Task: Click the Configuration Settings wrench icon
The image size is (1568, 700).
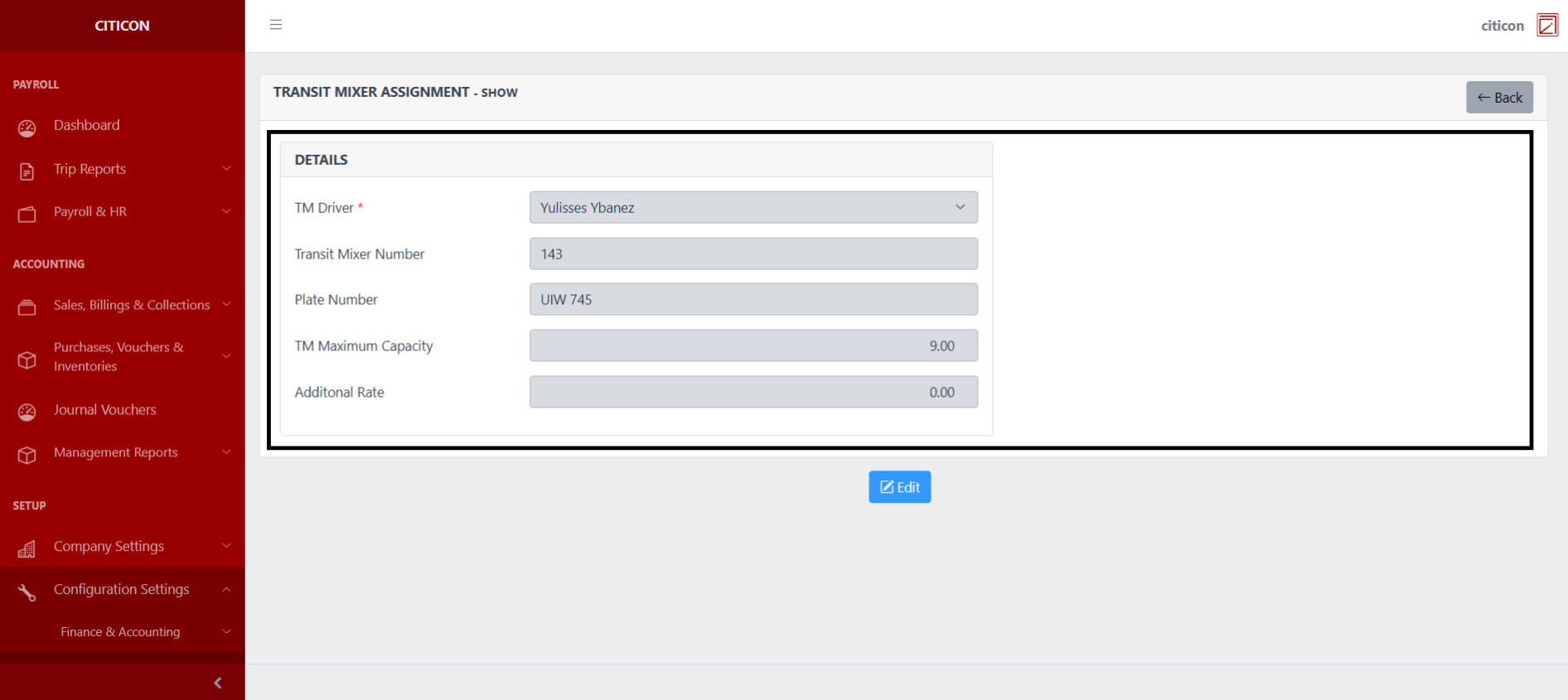Action: [x=27, y=590]
